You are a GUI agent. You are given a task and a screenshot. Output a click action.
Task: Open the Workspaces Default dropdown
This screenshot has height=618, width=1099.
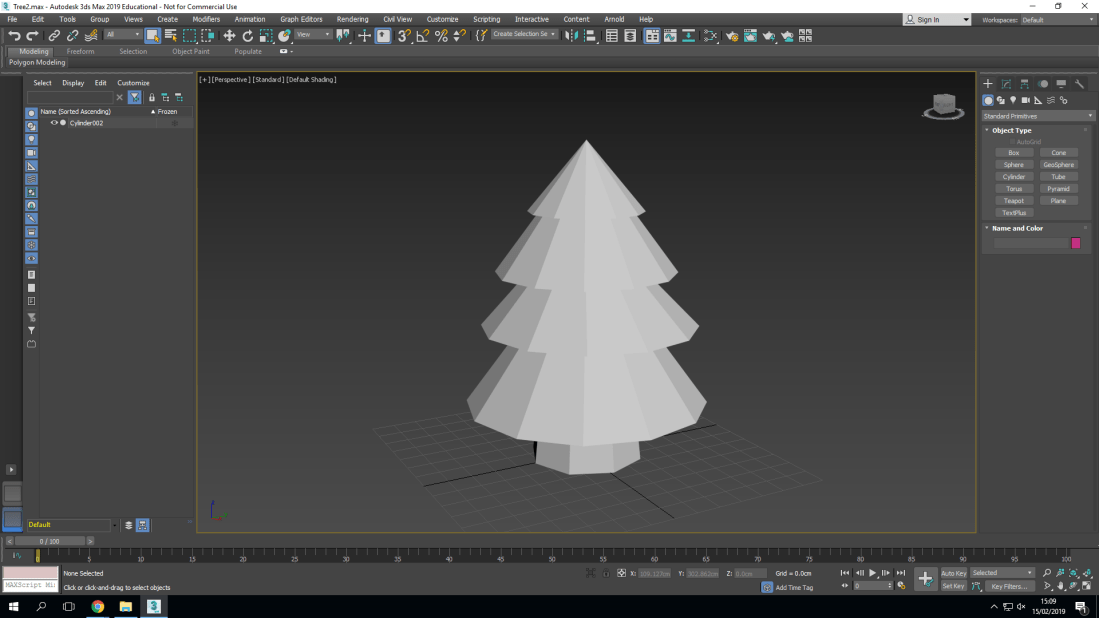[1057, 19]
